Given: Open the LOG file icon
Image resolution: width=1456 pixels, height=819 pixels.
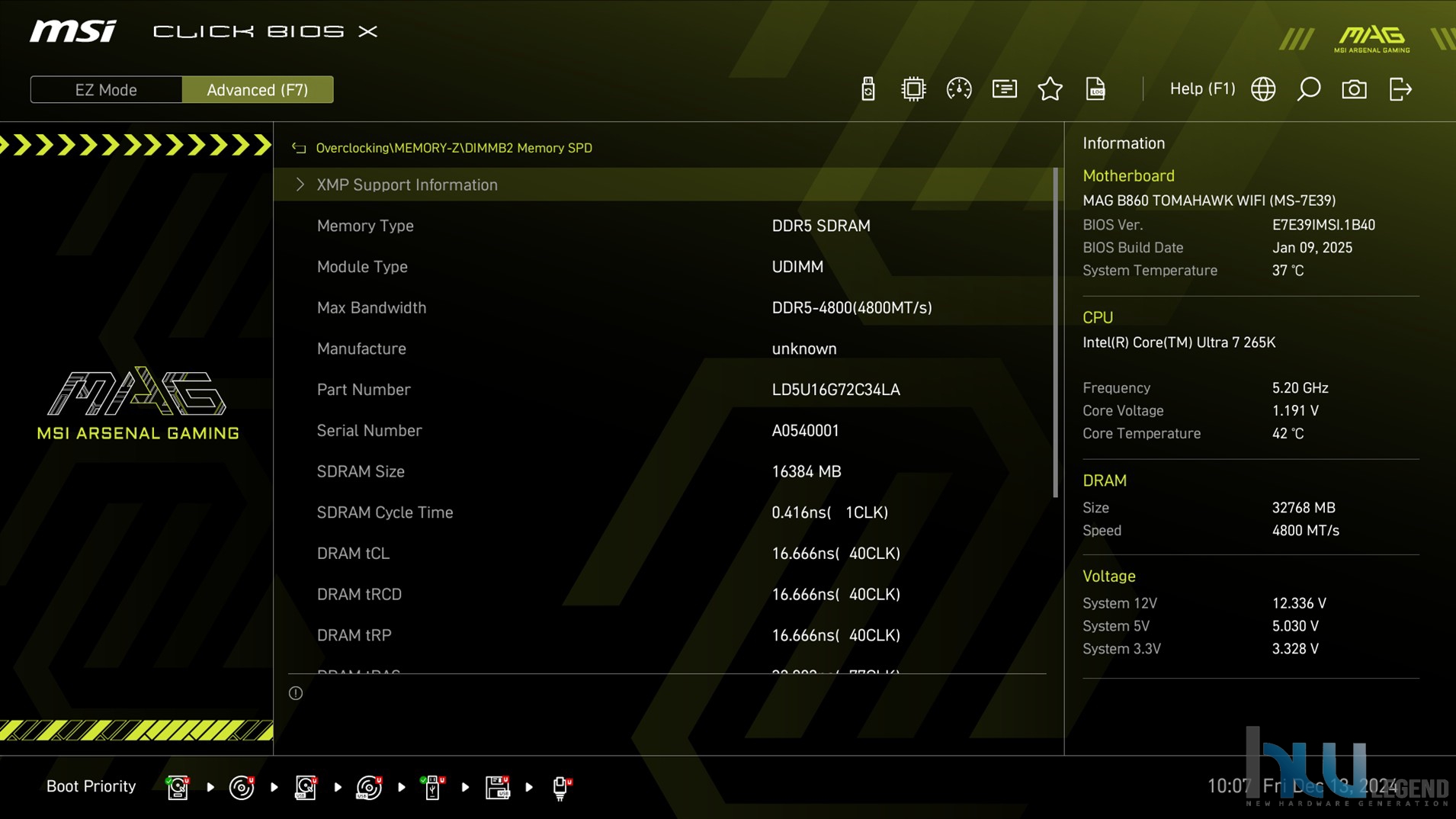Looking at the screenshot, I should tap(1095, 89).
